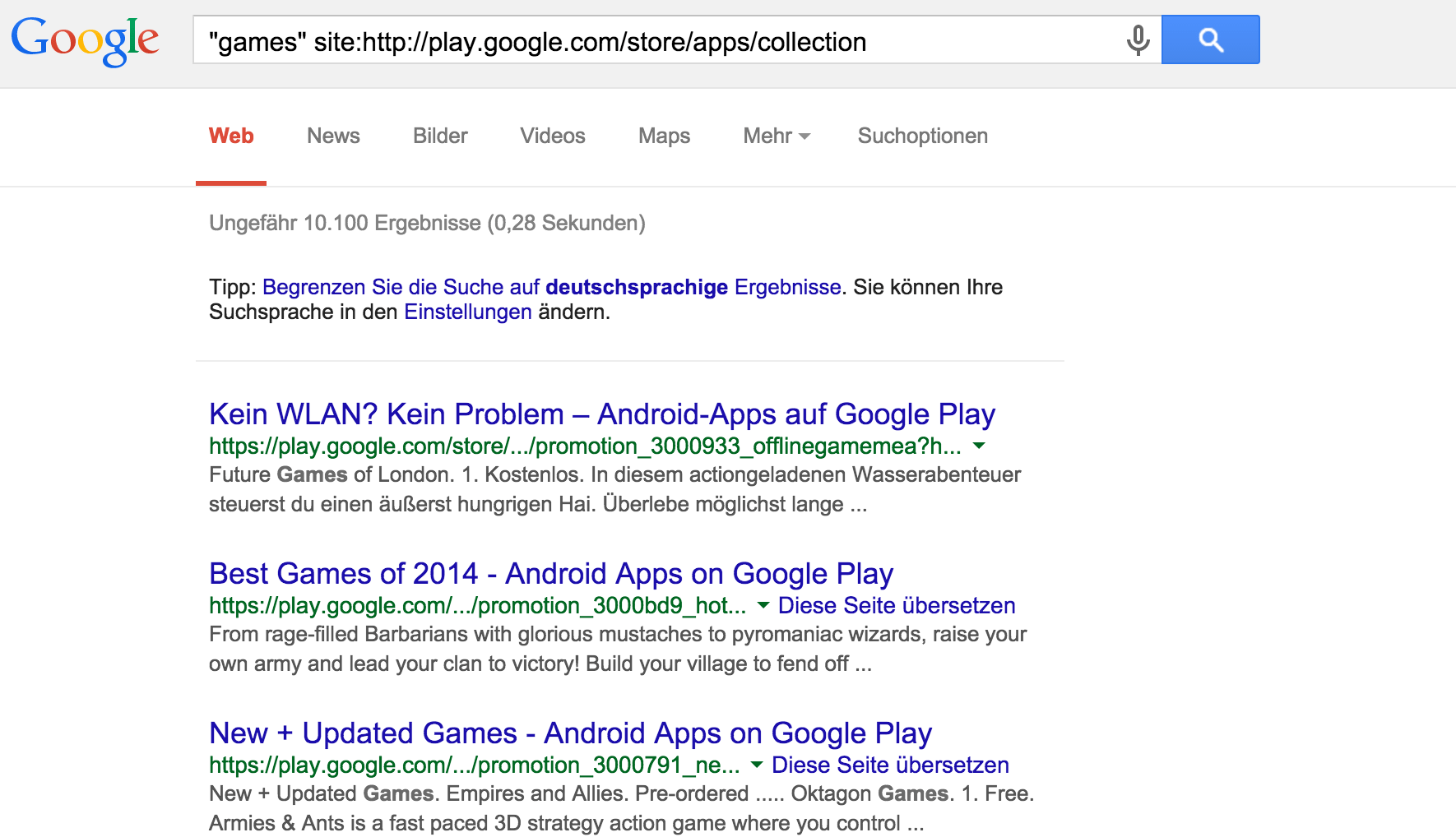Click the promotion_3000791_ne green URL
Image resolution: width=1456 pixels, height=837 pixels.
click(x=474, y=765)
